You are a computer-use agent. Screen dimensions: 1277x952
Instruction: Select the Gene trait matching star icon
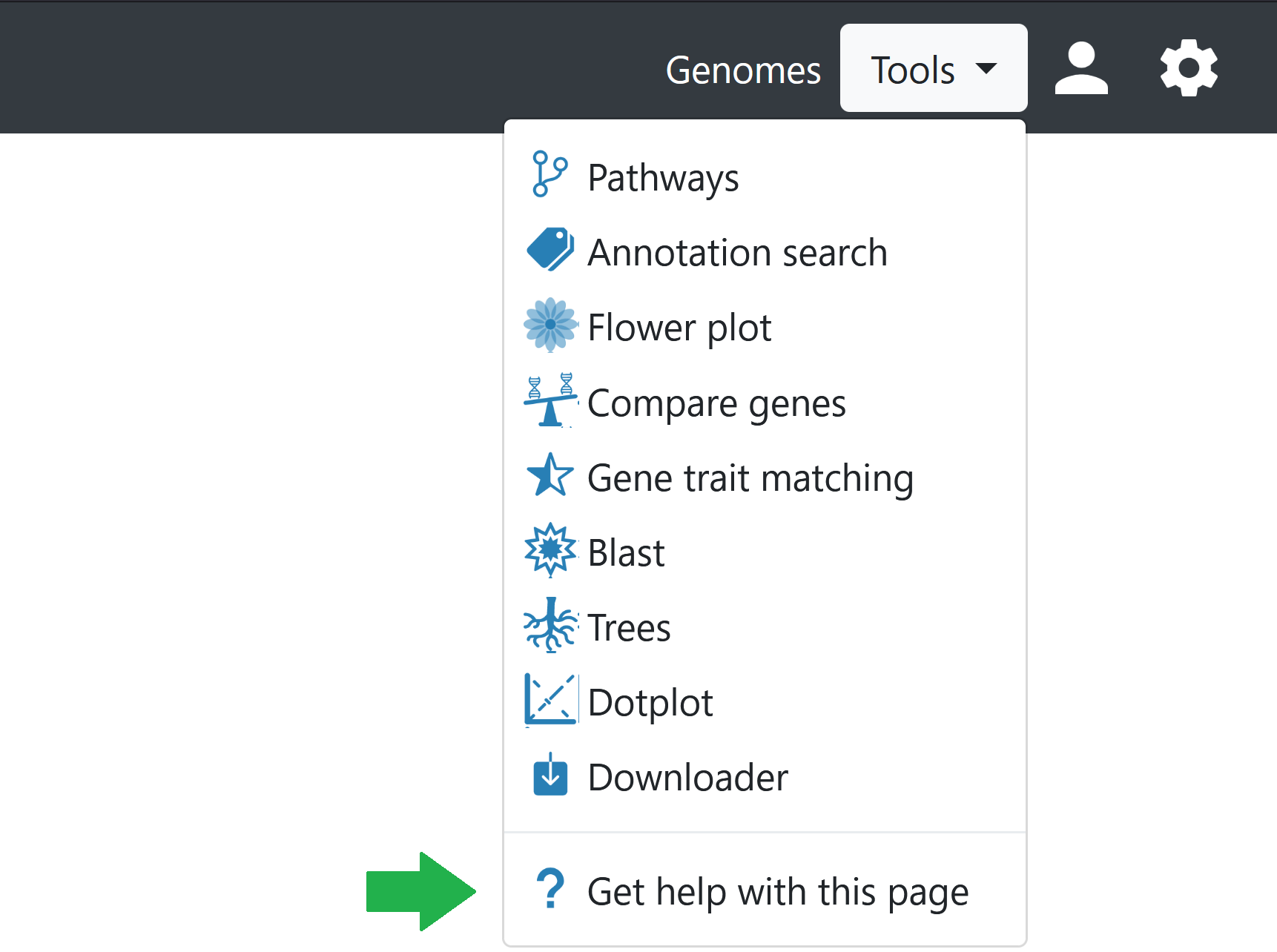coord(550,477)
